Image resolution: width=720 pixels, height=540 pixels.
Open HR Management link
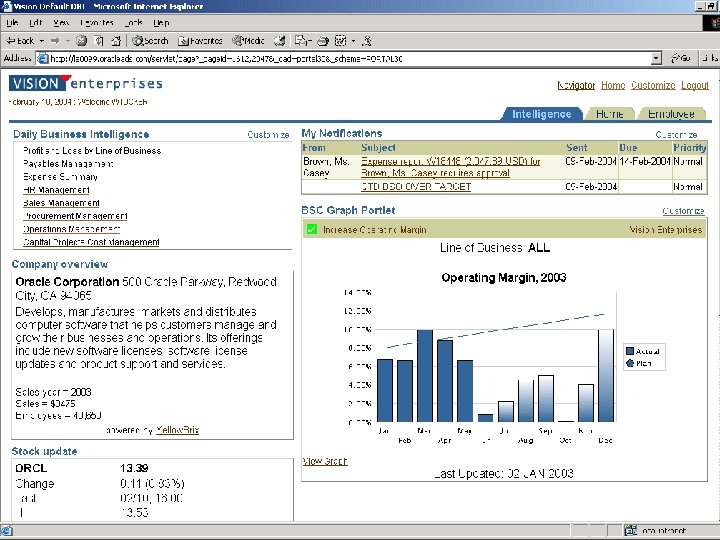click(56, 190)
